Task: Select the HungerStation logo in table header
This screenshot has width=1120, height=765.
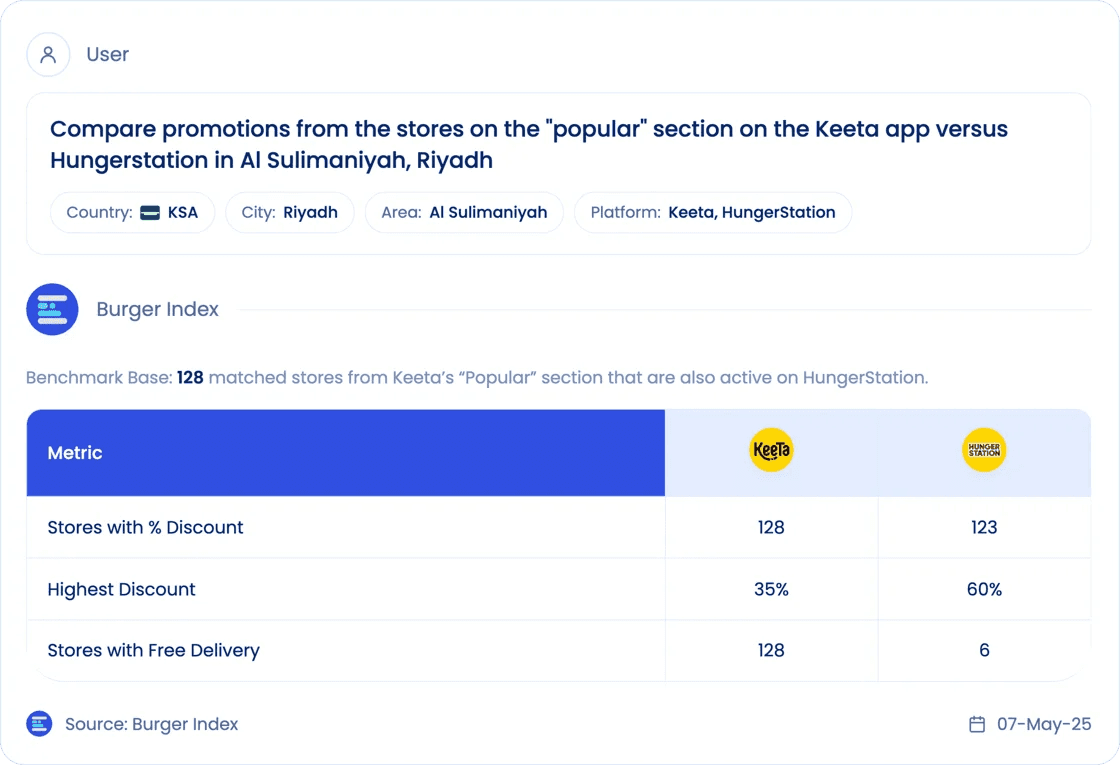Action: [x=984, y=450]
